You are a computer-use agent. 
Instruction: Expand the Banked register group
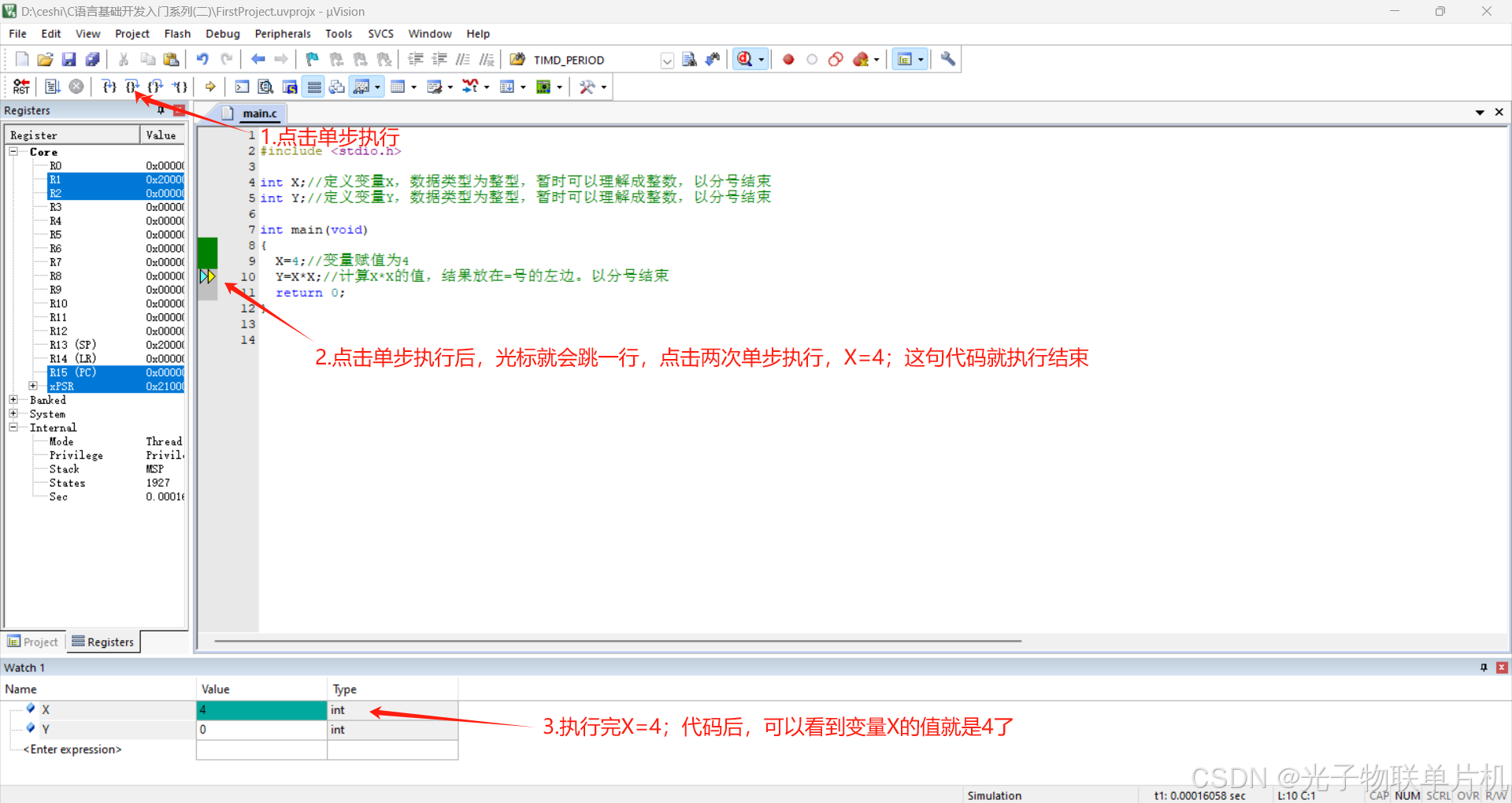[13, 400]
